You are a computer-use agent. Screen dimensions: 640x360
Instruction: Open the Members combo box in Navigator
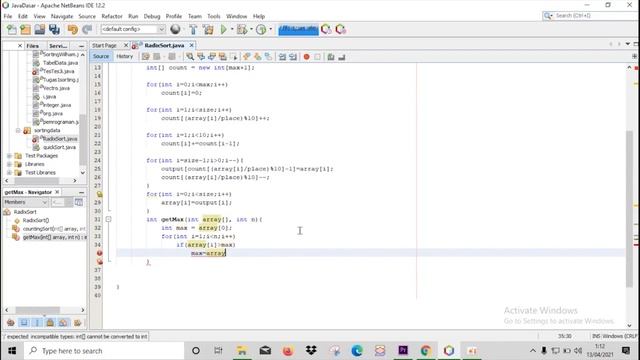pos(26,202)
